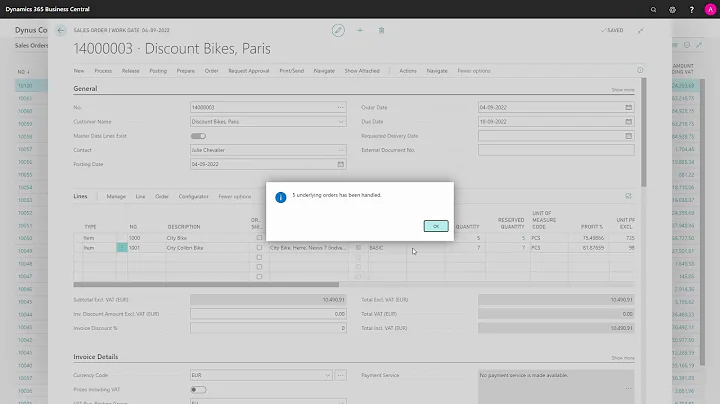Click OK in the message dialog
Screen dimensions: 720x404
(x=436, y=226)
